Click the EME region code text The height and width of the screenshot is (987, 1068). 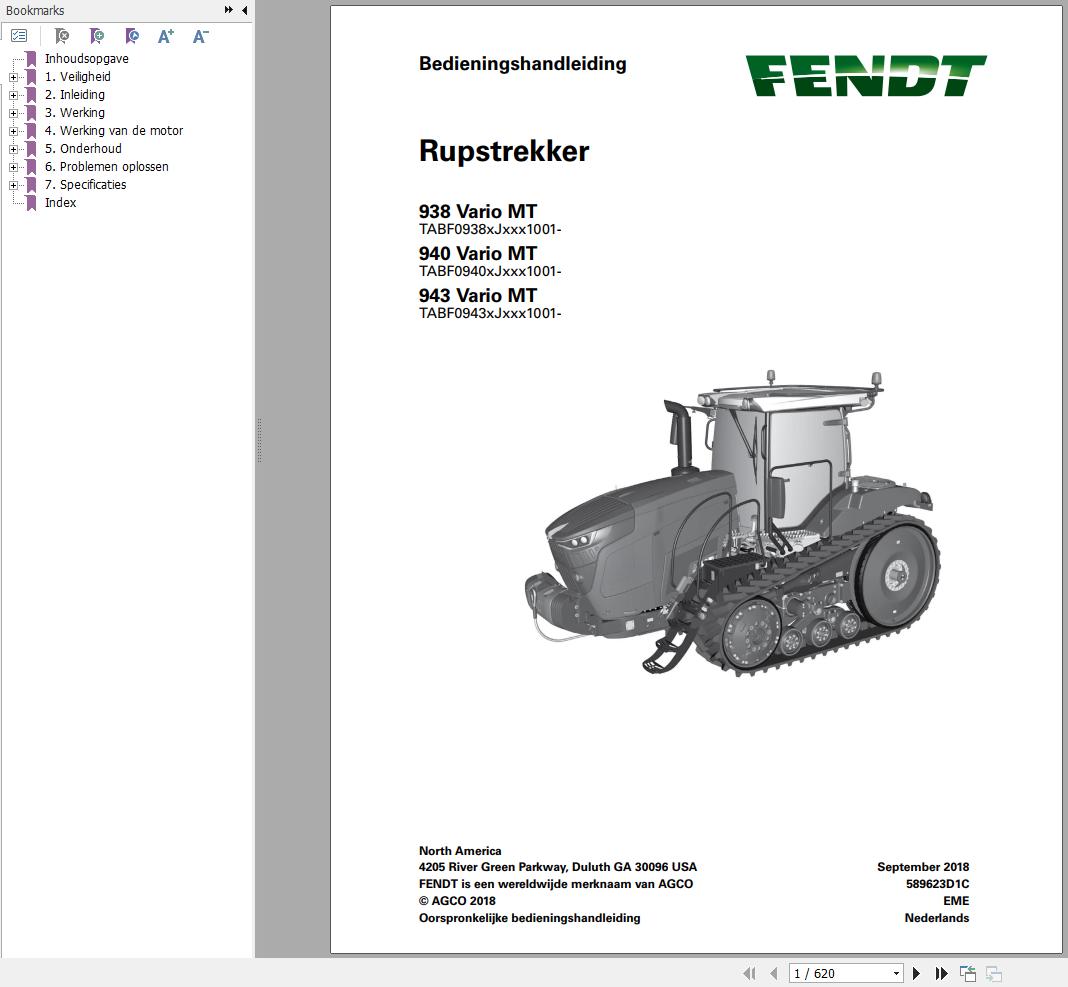956,900
